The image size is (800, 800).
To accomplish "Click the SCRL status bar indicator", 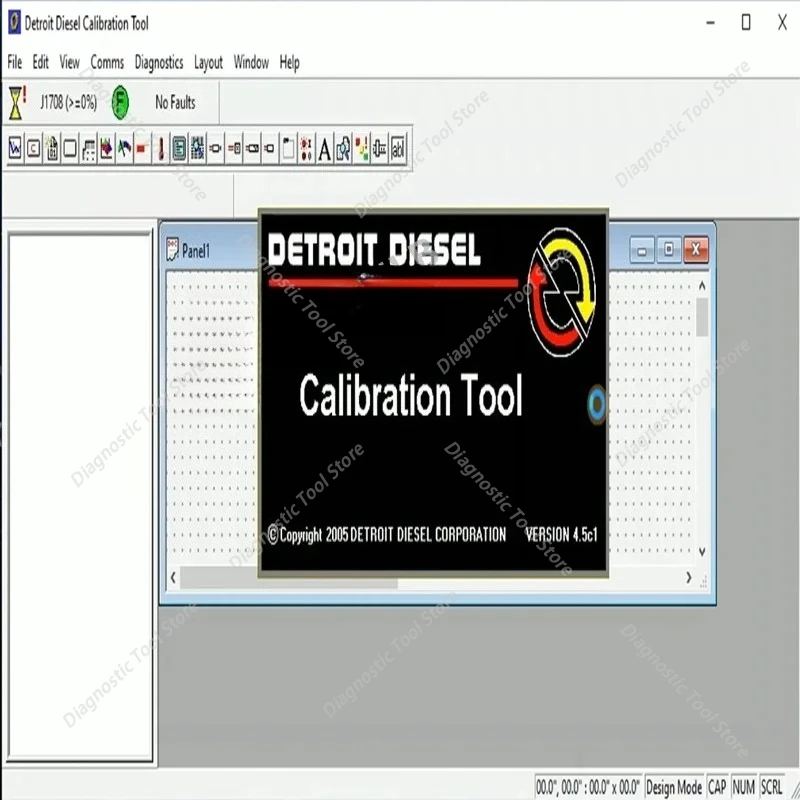I will [x=771, y=787].
